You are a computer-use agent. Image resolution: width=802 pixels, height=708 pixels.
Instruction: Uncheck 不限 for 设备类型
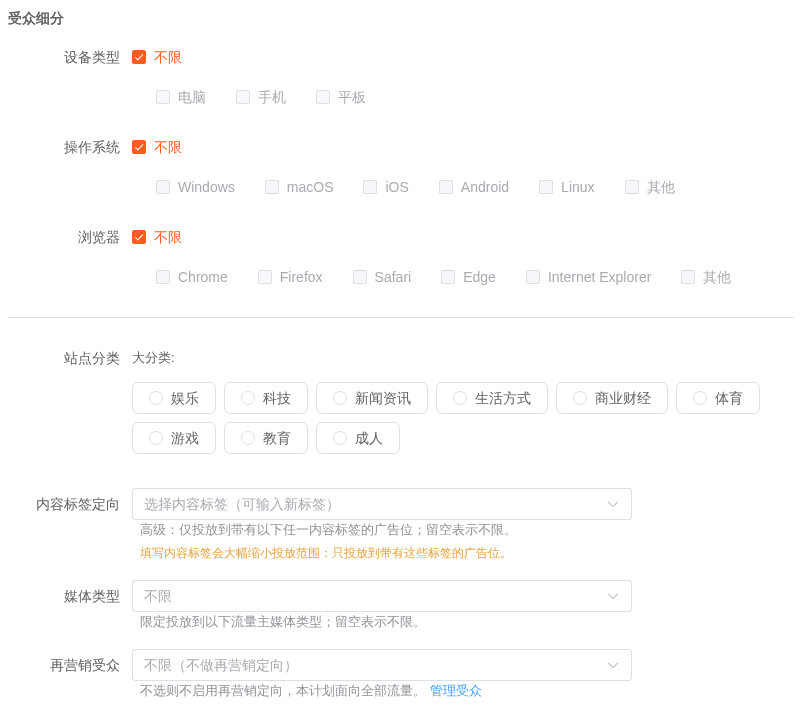click(139, 57)
